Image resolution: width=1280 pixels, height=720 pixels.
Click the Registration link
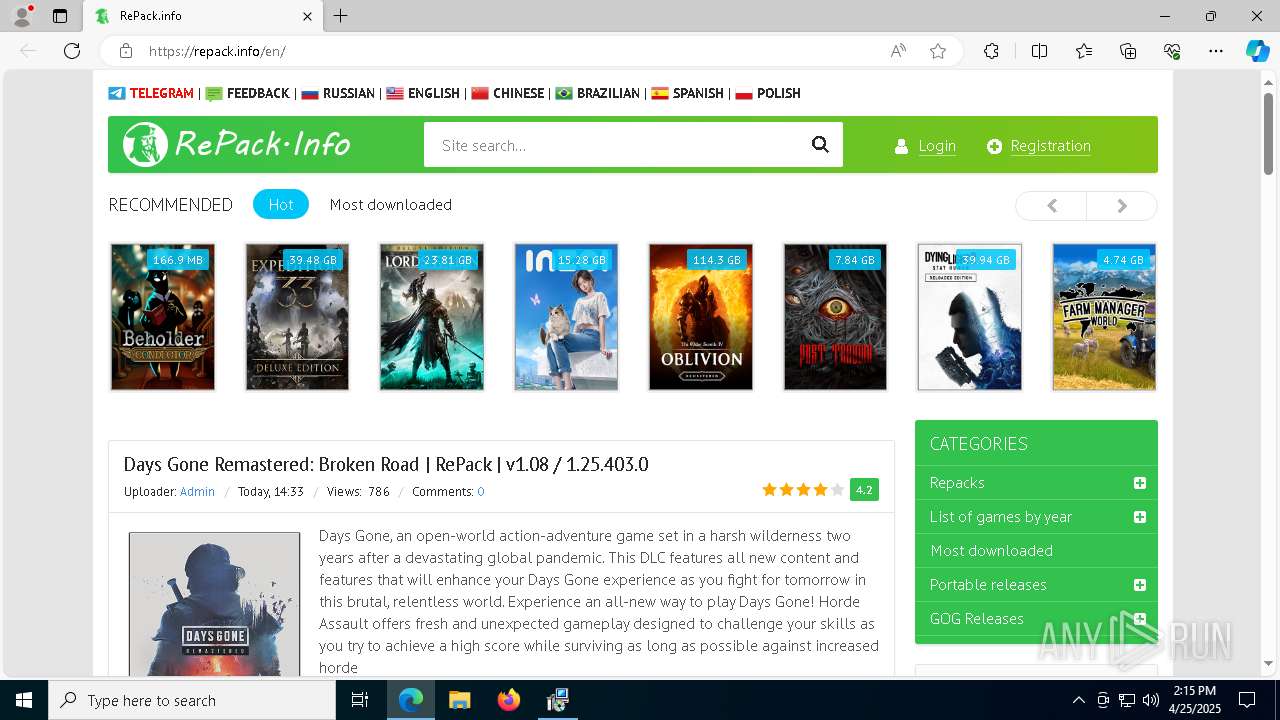1050,146
